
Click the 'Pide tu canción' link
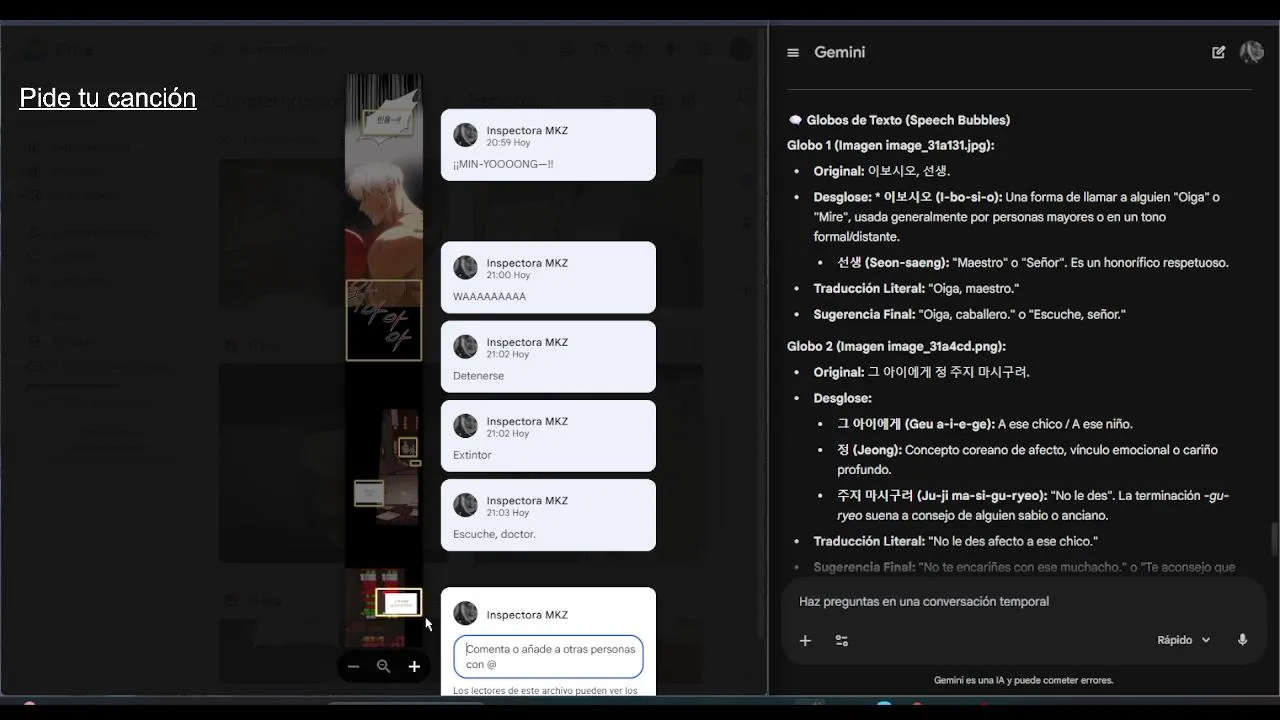coord(108,98)
